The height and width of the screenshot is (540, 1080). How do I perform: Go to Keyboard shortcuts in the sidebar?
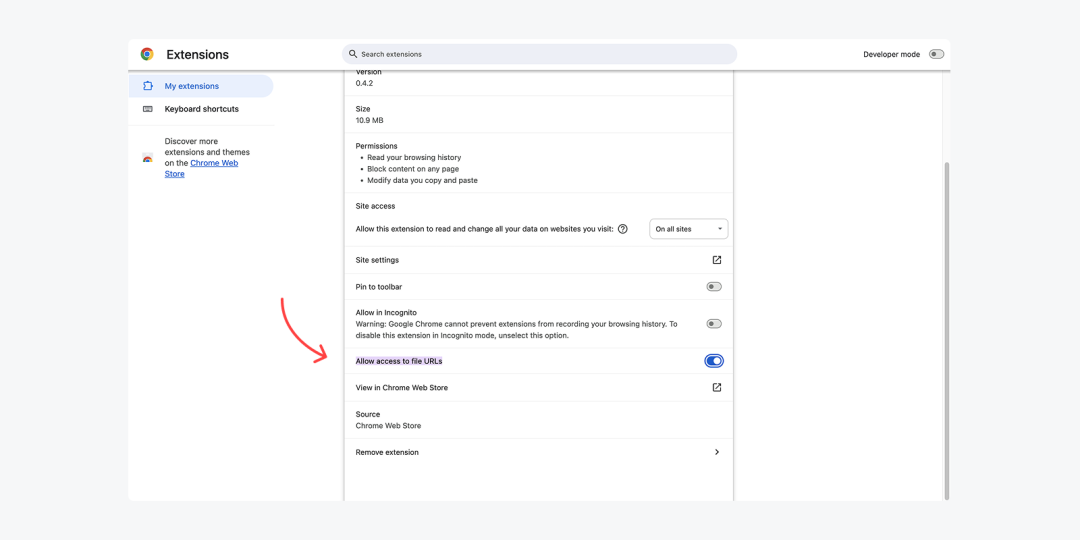pyautogui.click(x=202, y=109)
